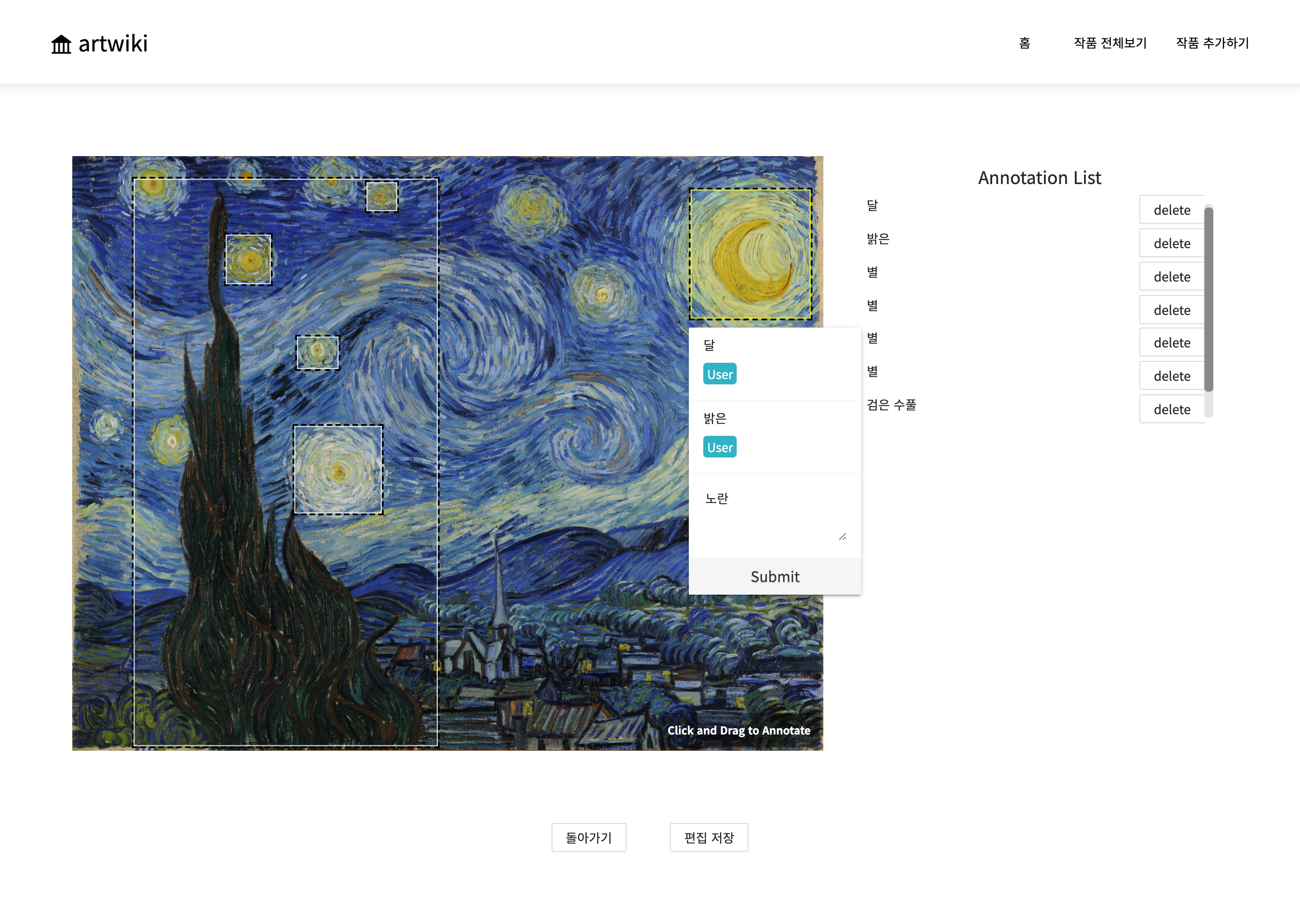Image resolution: width=1300 pixels, height=924 pixels.
Task: Delete the 달 annotation
Action: pyautogui.click(x=1171, y=210)
